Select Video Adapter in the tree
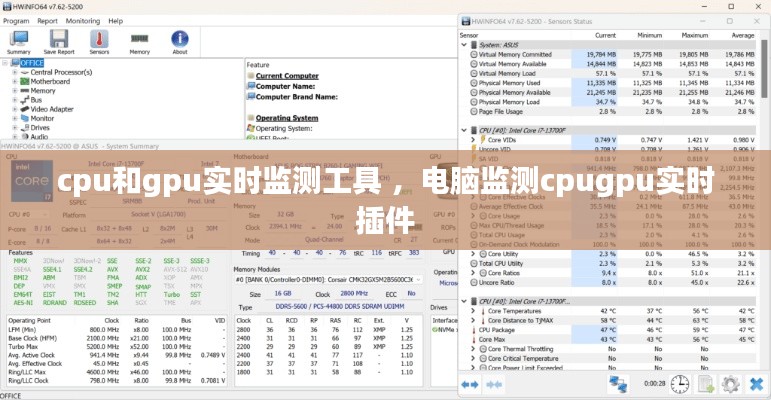The width and height of the screenshot is (771, 400). coord(52,109)
